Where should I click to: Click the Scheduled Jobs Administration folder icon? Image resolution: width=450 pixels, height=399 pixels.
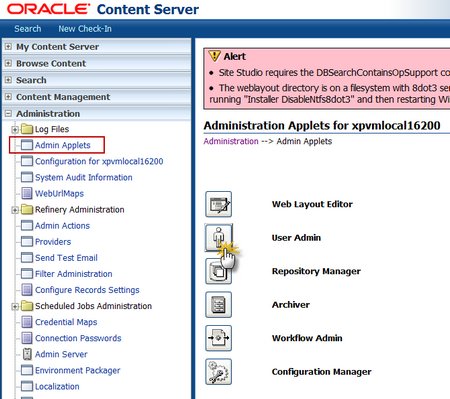(27, 306)
